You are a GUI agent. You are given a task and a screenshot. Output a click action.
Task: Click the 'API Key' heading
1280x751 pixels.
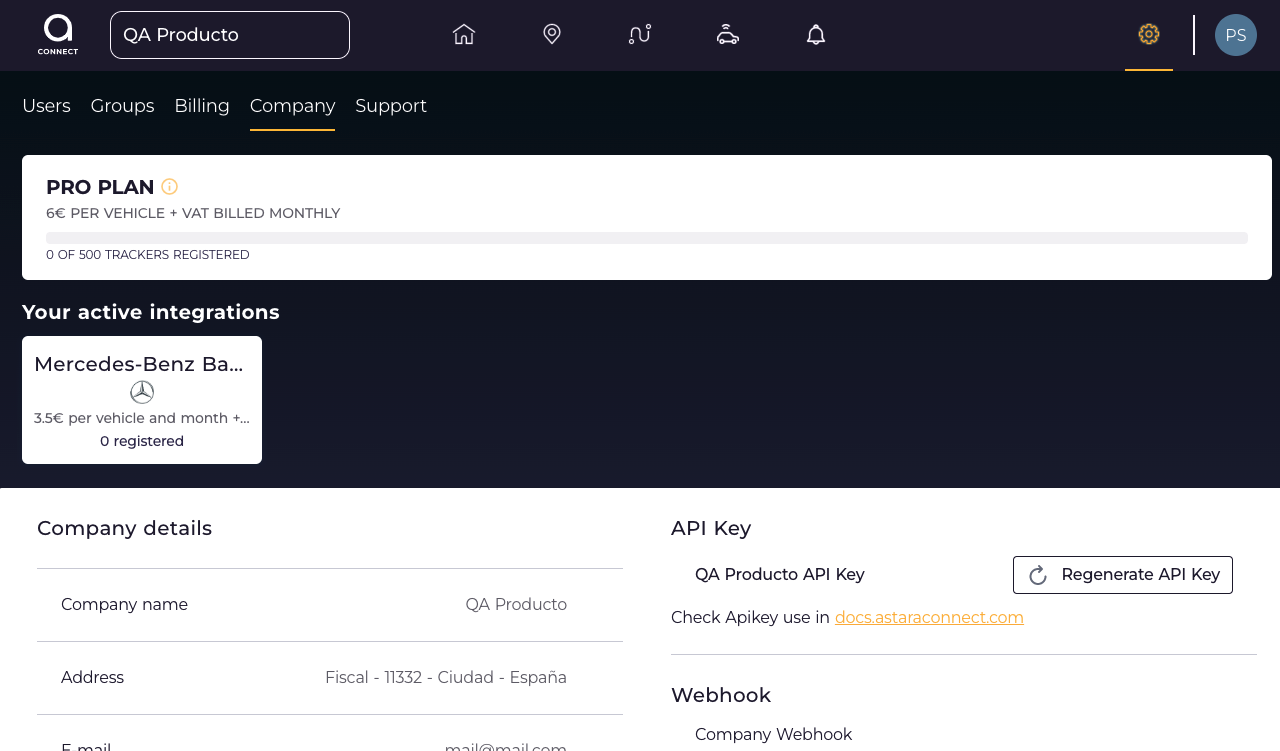711,528
